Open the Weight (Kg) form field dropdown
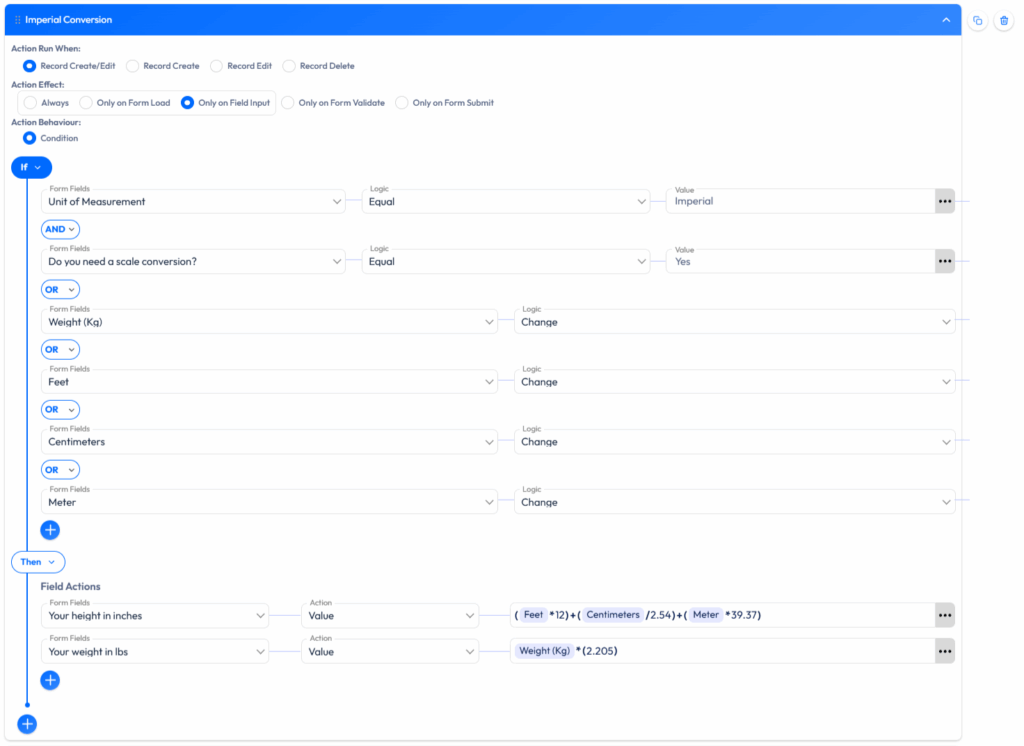 pyautogui.click(x=270, y=322)
